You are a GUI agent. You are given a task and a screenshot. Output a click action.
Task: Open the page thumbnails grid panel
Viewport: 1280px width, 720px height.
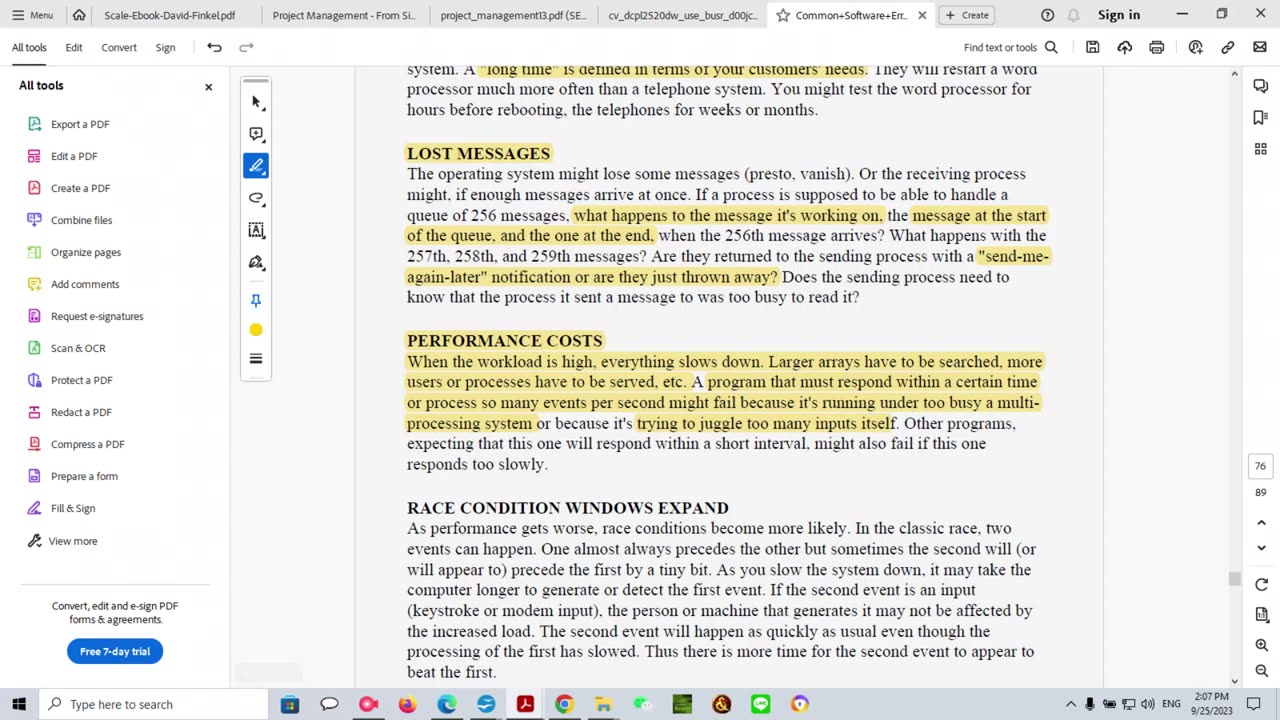[x=1260, y=149]
